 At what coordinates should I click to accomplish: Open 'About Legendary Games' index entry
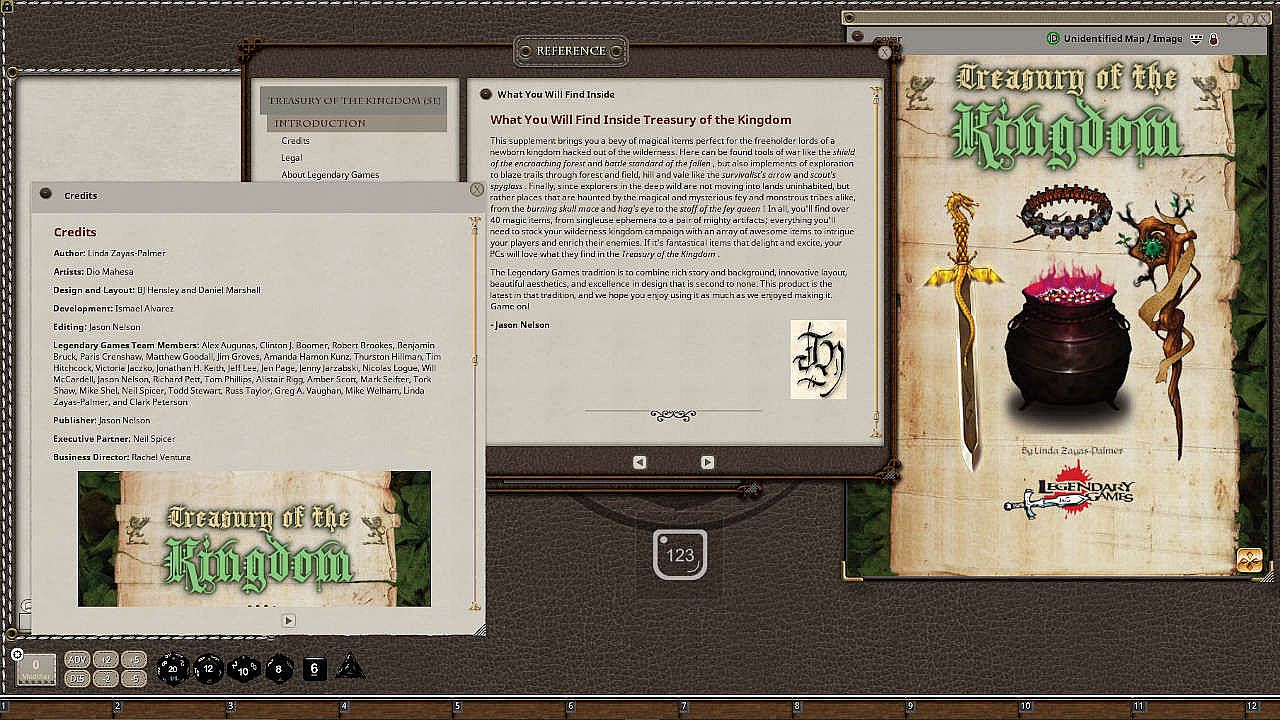tap(330, 175)
